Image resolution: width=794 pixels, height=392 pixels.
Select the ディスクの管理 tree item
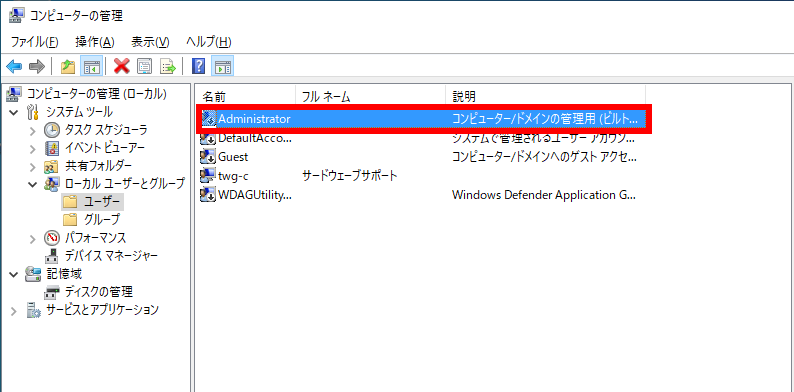(98, 292)
